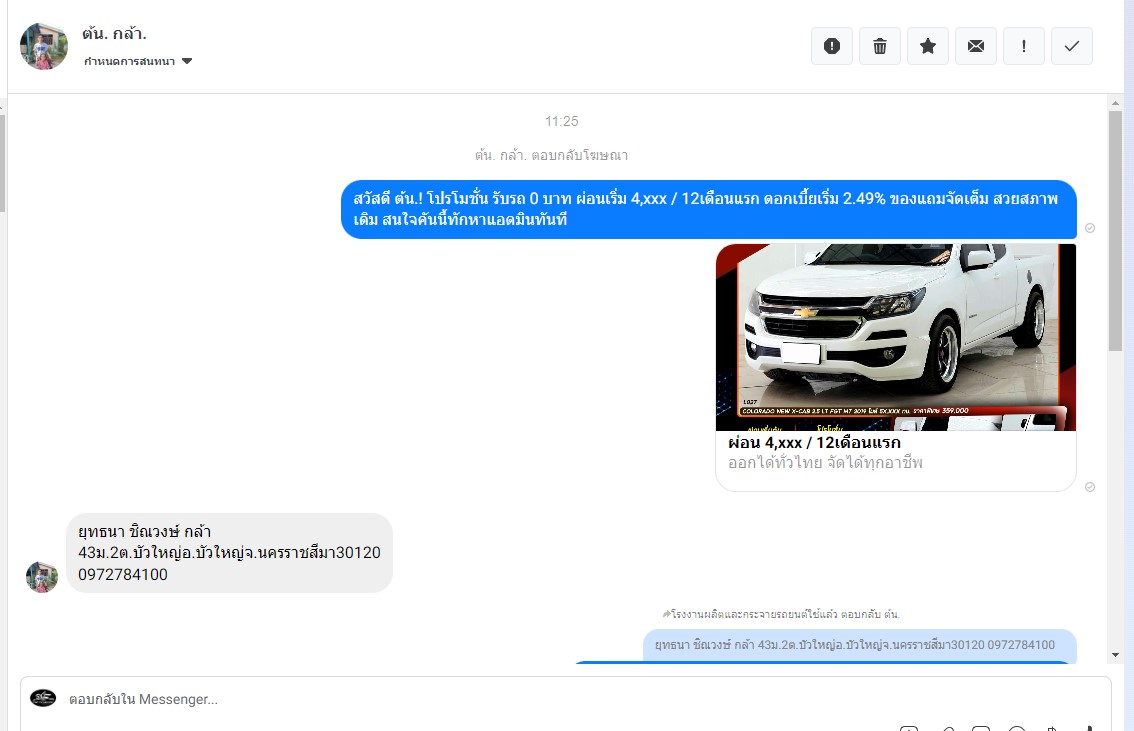The width and height of the screenshot is (1134, 731).
Task: Click the status check icon beside car ad card
Action: [1090, 487]
